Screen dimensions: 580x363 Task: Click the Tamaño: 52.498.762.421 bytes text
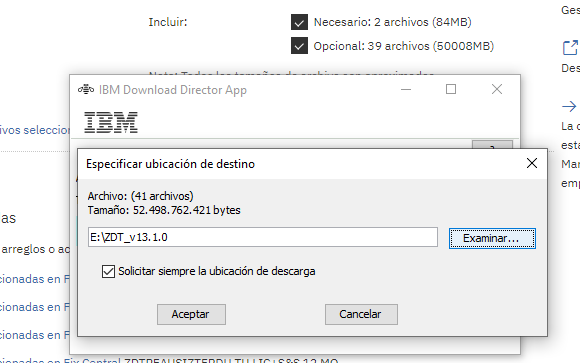(164, 210)
